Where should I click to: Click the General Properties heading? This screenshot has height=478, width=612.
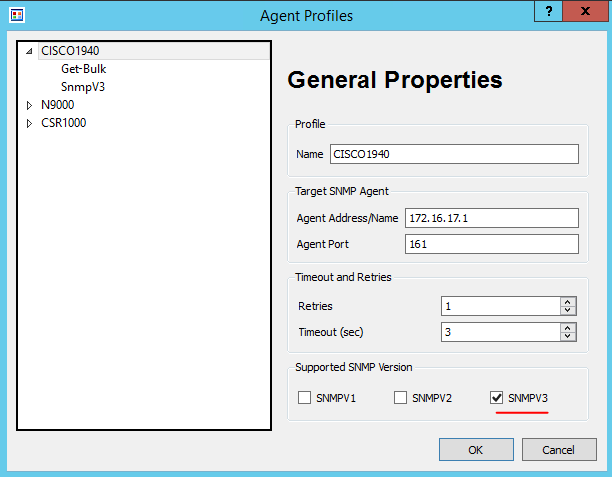coord(395,80)
